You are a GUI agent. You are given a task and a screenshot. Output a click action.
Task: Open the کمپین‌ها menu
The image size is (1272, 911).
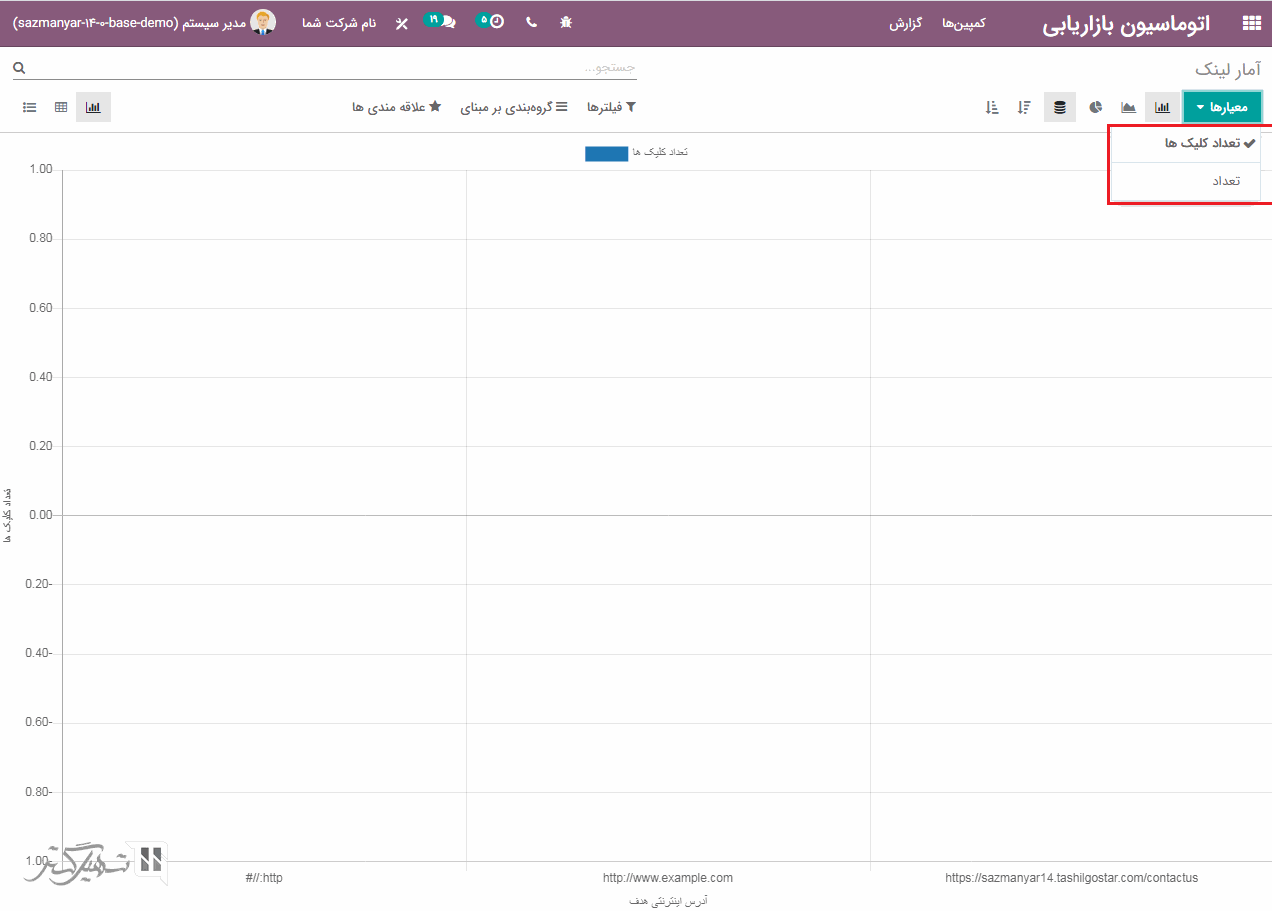[964, 22]
